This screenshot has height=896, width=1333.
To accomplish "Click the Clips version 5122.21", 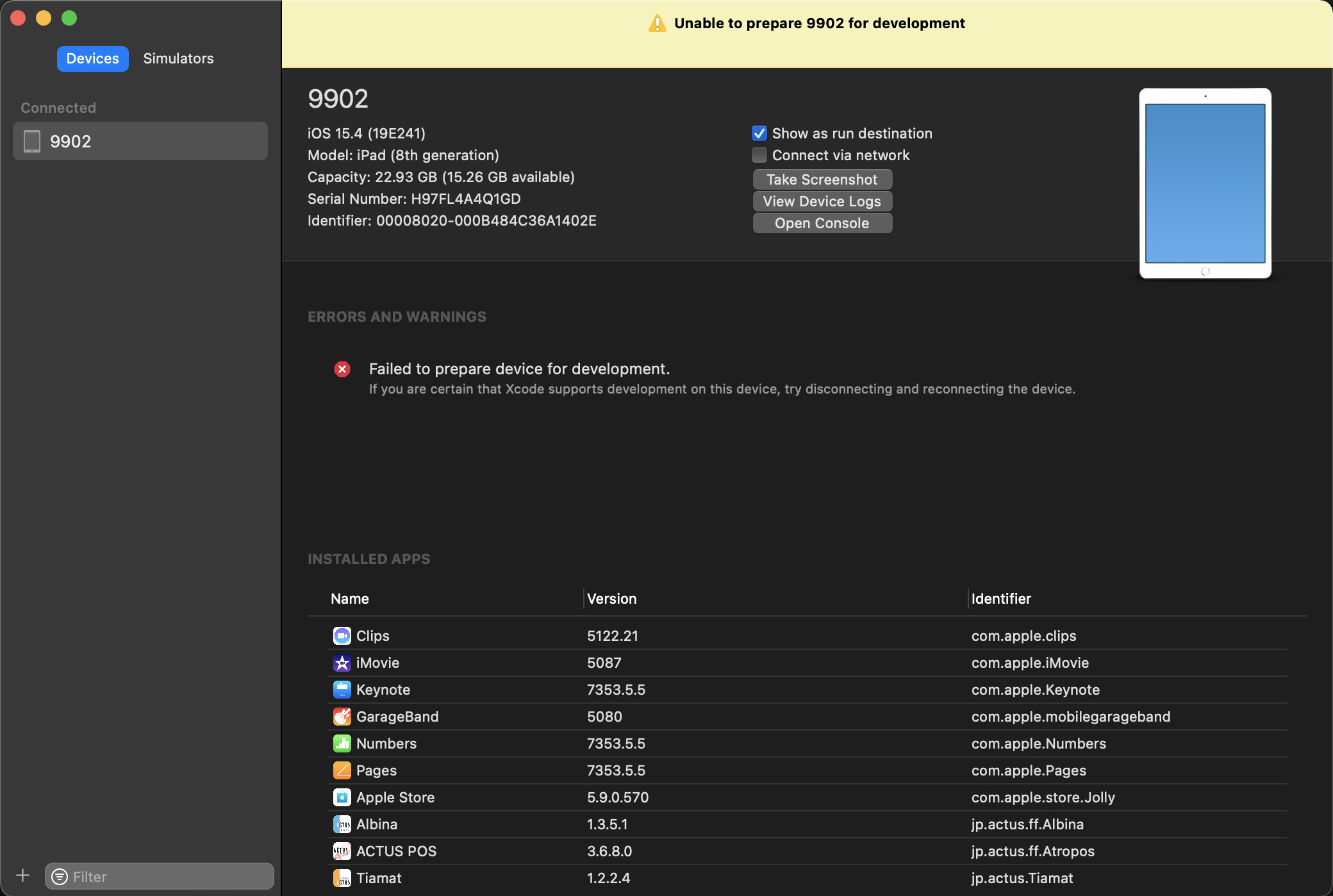I will tap(613, 636).
